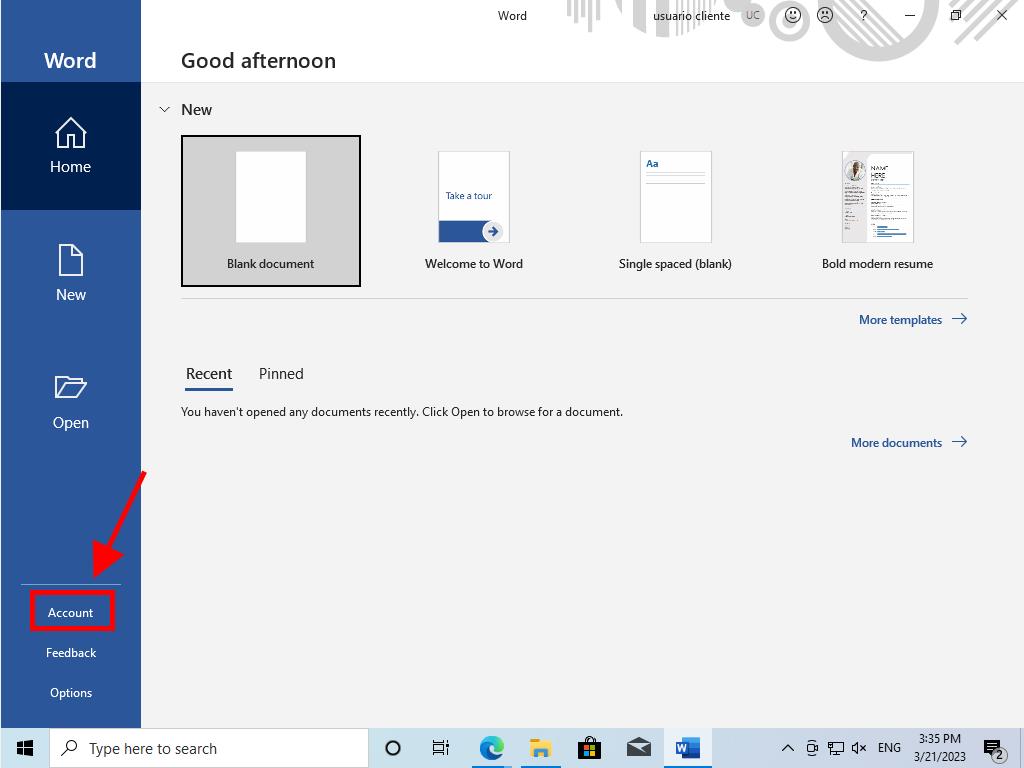Open the Open folder sidebar icon
This screenshot has height=768, width=1024.
pos(70,401)
